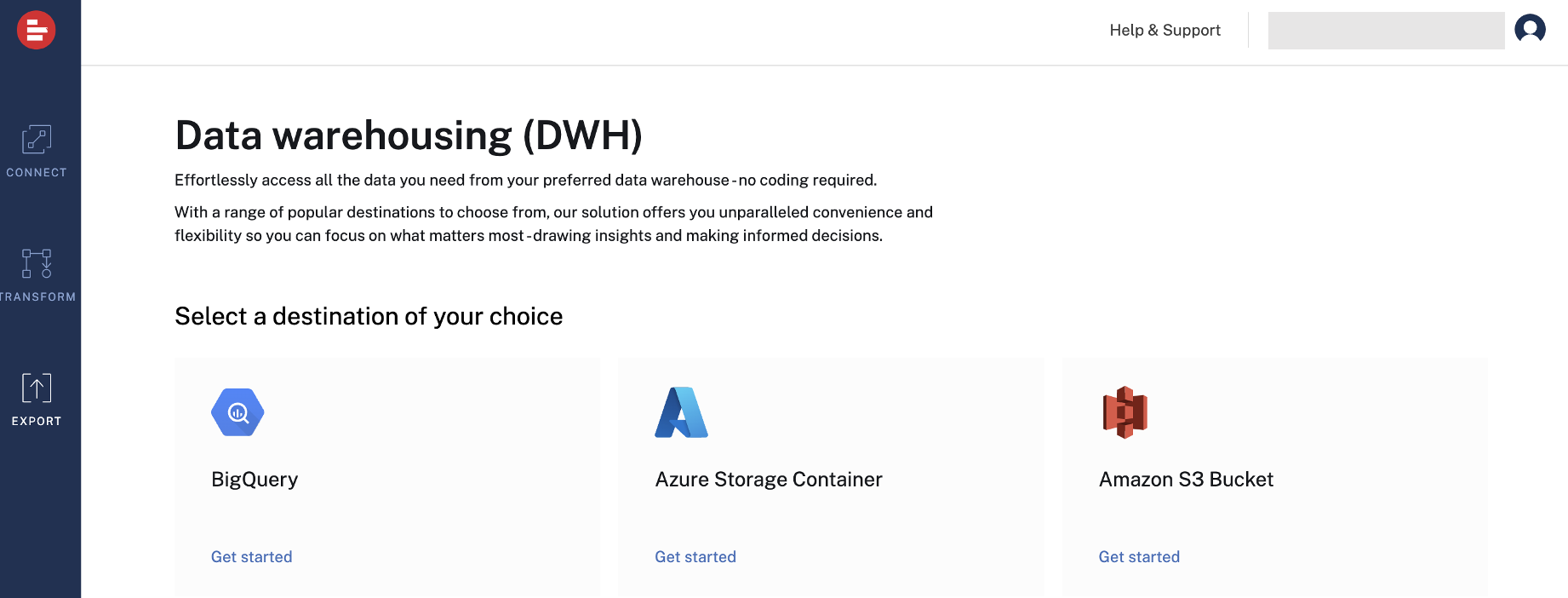This screenshot has height=598, width=1568.
Task: Get started with Amazon S3 Bucket
Action: (x=1139, y=557)
